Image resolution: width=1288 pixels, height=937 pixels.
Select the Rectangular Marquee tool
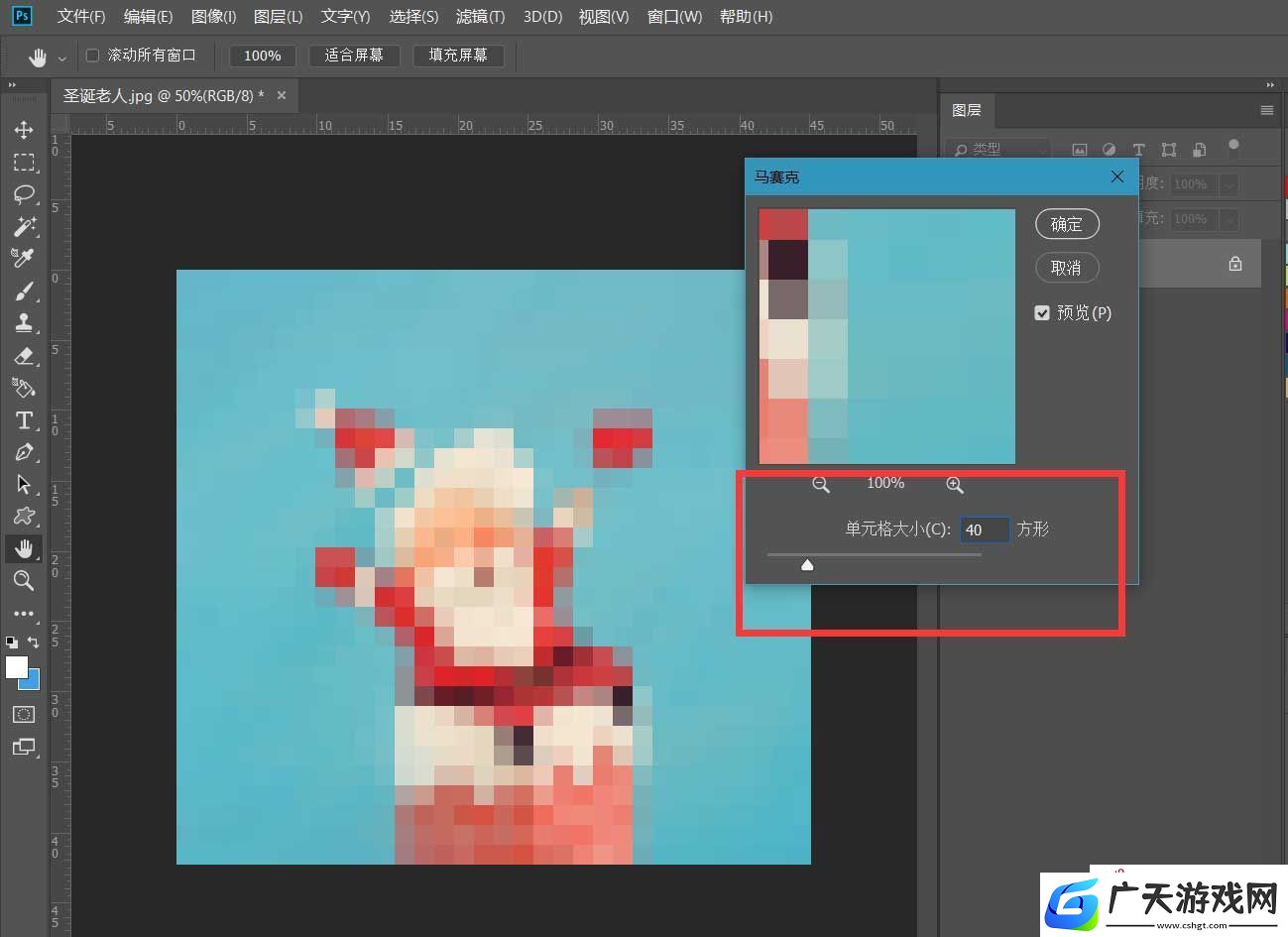click(x=24, y=162)
